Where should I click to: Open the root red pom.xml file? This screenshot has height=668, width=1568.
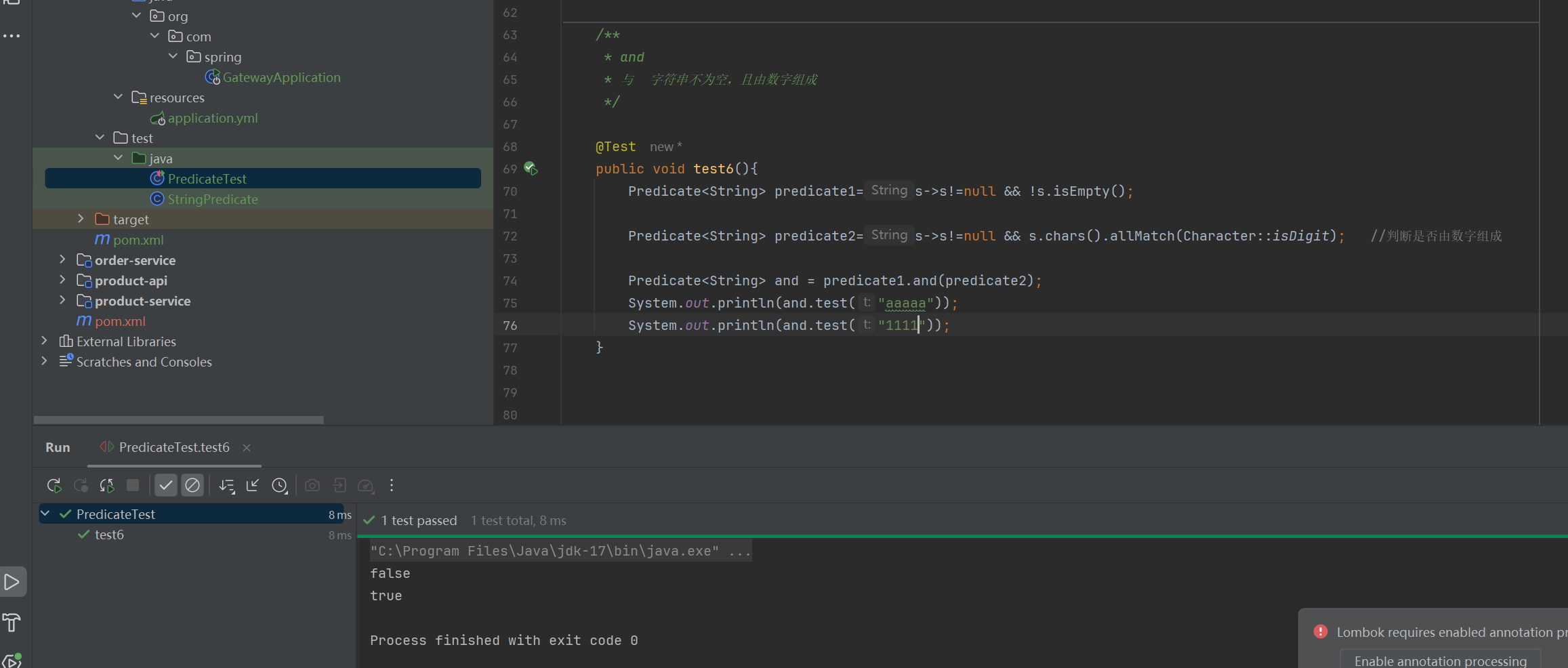(120, 321)
